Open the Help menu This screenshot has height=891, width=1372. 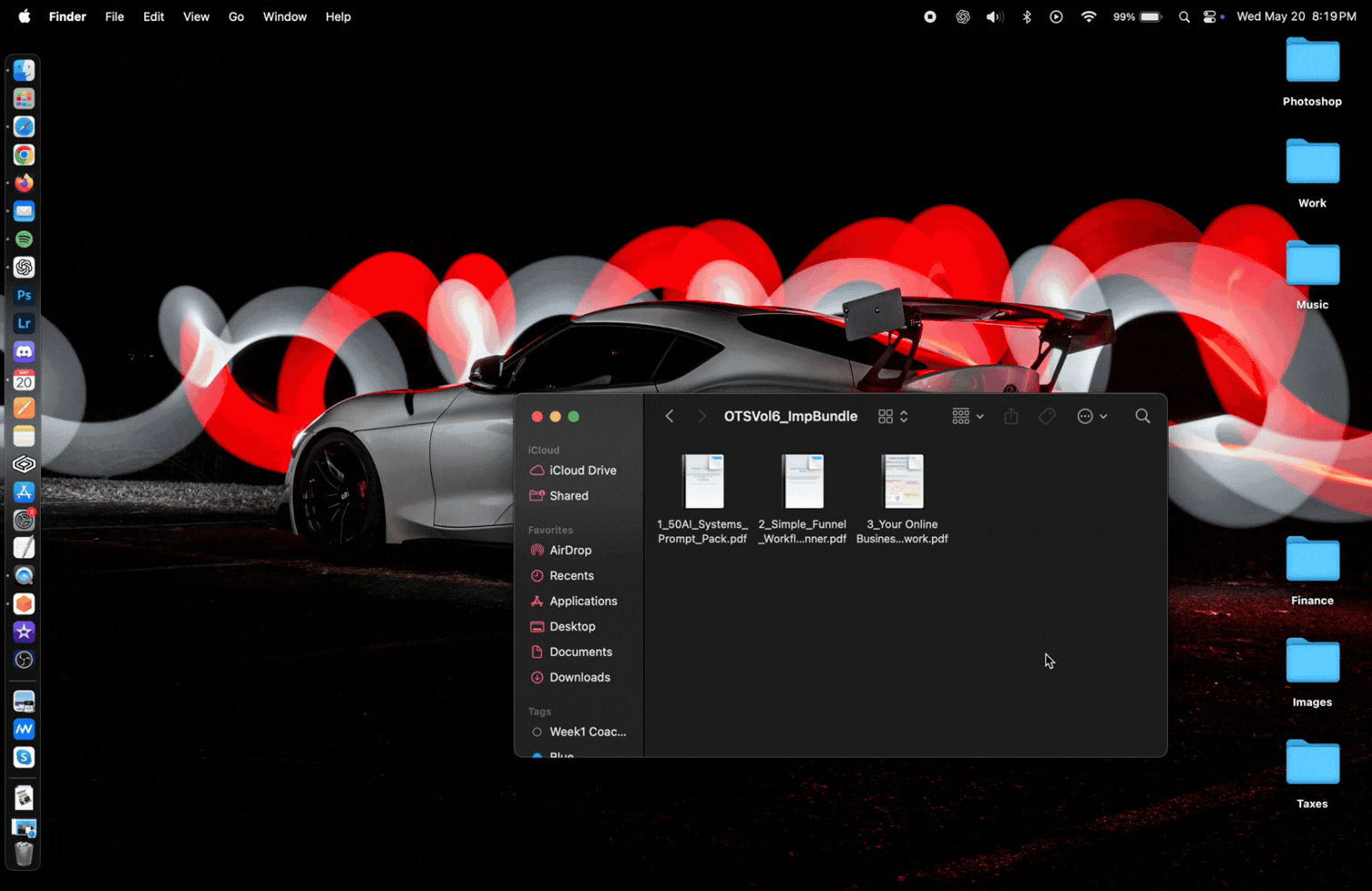coord(338,16)
